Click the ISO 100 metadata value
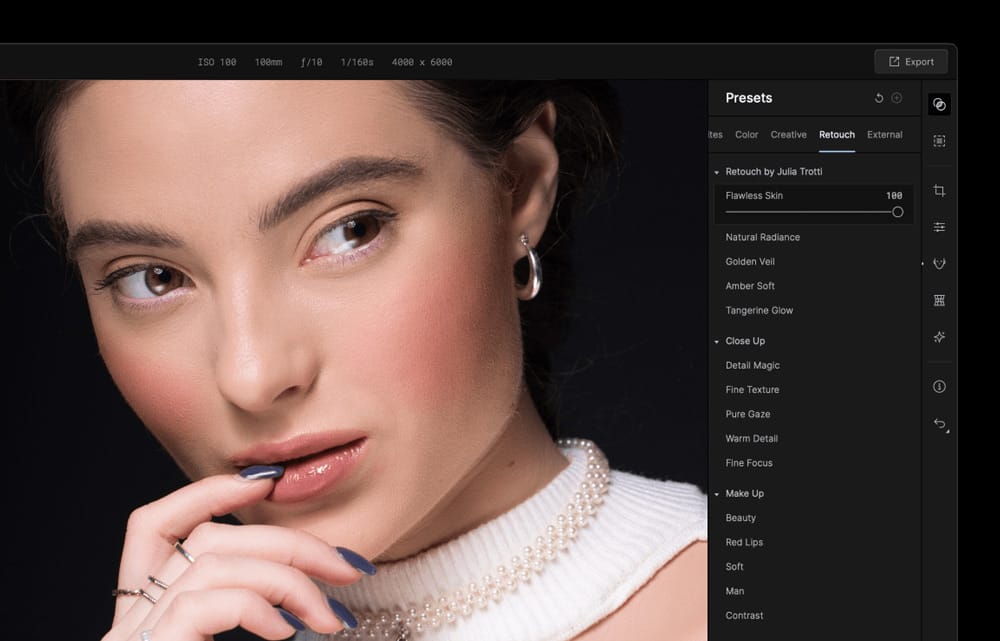1000x641 pixels. click(217, 62)
